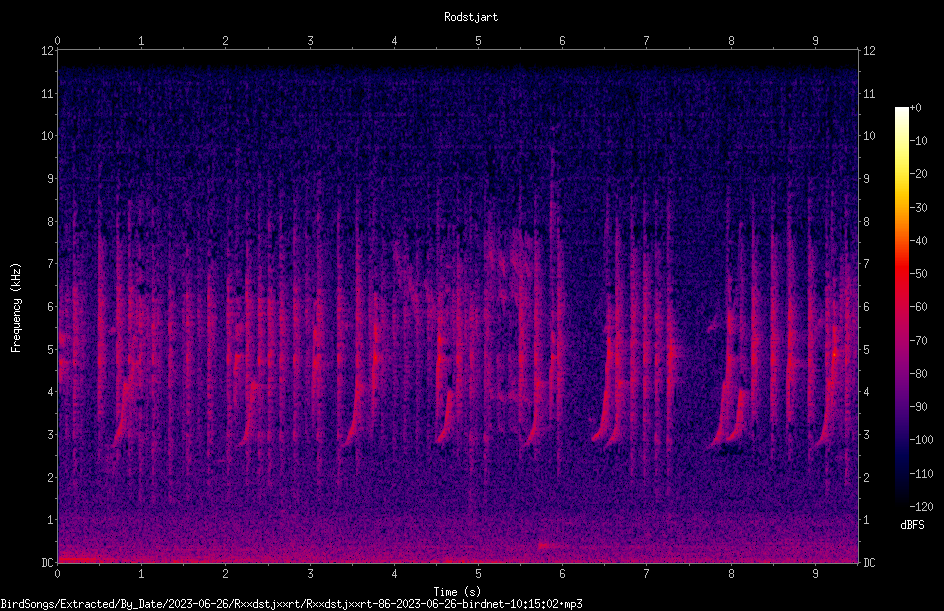
Task: Select the -120 colorbar value
Action: pyautogui.click(x=922, y=507)
